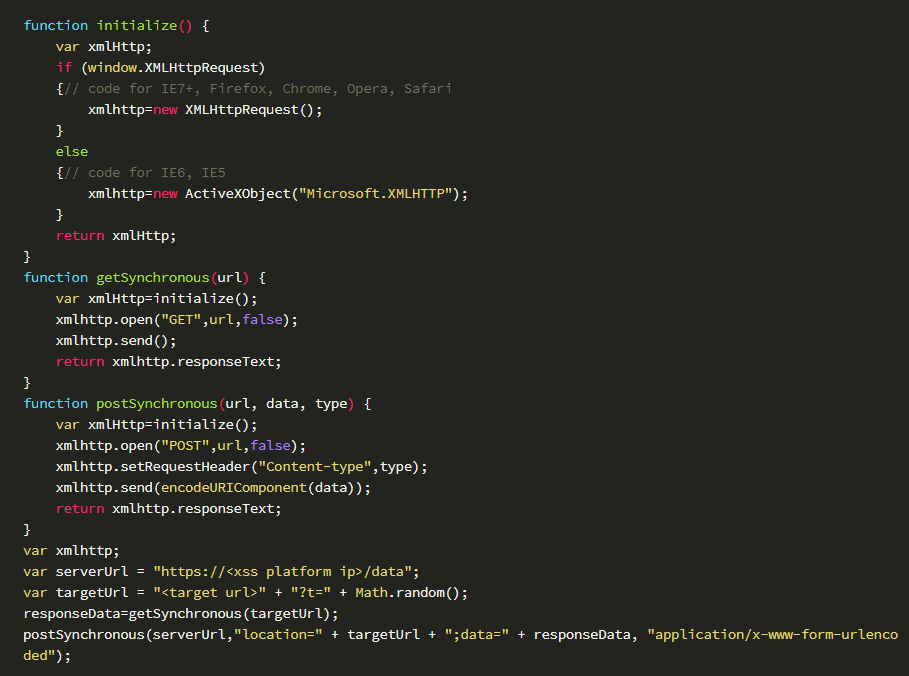Click the "Content-type" string
The height and width of the screenshot is (676, 909).
point(315,467)
